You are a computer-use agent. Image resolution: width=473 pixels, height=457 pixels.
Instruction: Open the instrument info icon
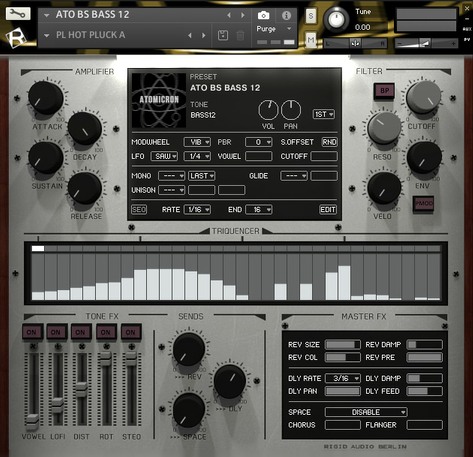(x=286, y=15)
